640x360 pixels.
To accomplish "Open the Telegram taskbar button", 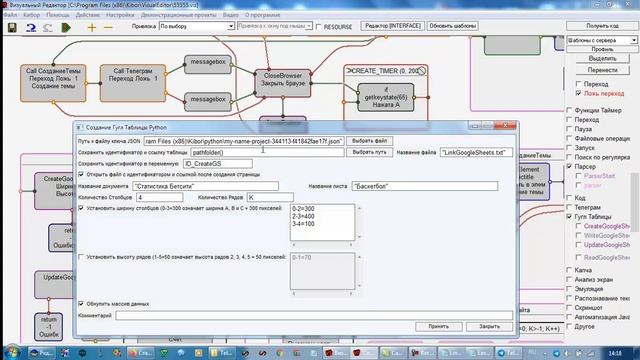I will pos(508,353).
